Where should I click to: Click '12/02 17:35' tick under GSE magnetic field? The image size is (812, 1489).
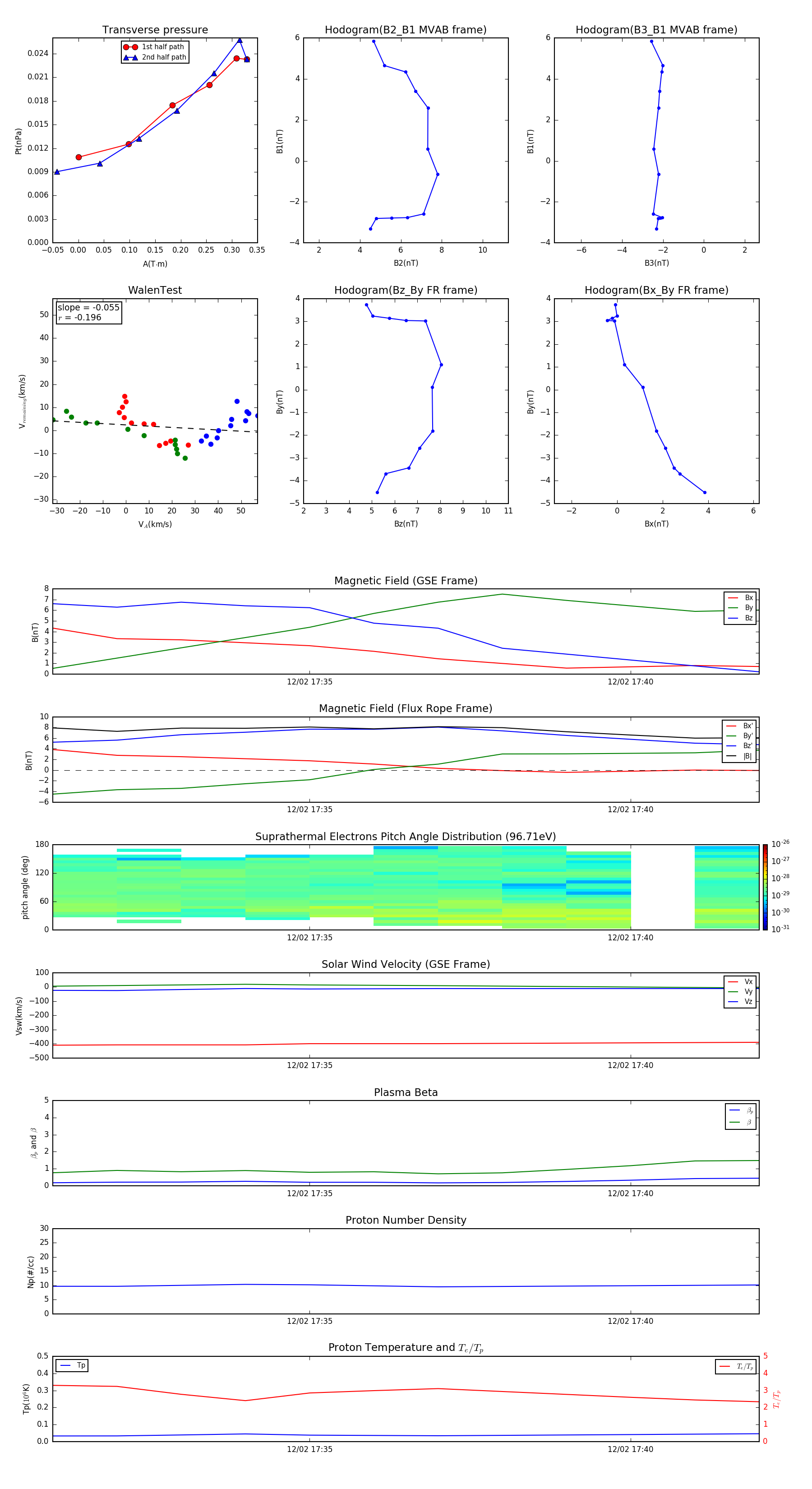click(x=310, y=682)
